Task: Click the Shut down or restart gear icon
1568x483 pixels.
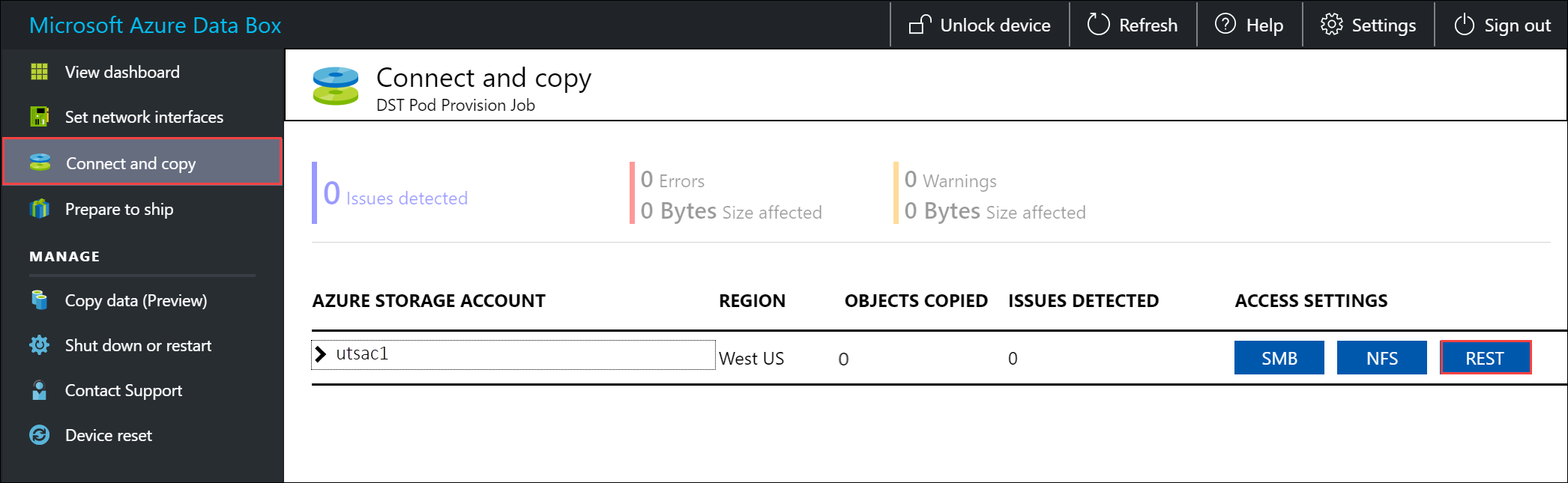Action: click(x=39, y=345)
